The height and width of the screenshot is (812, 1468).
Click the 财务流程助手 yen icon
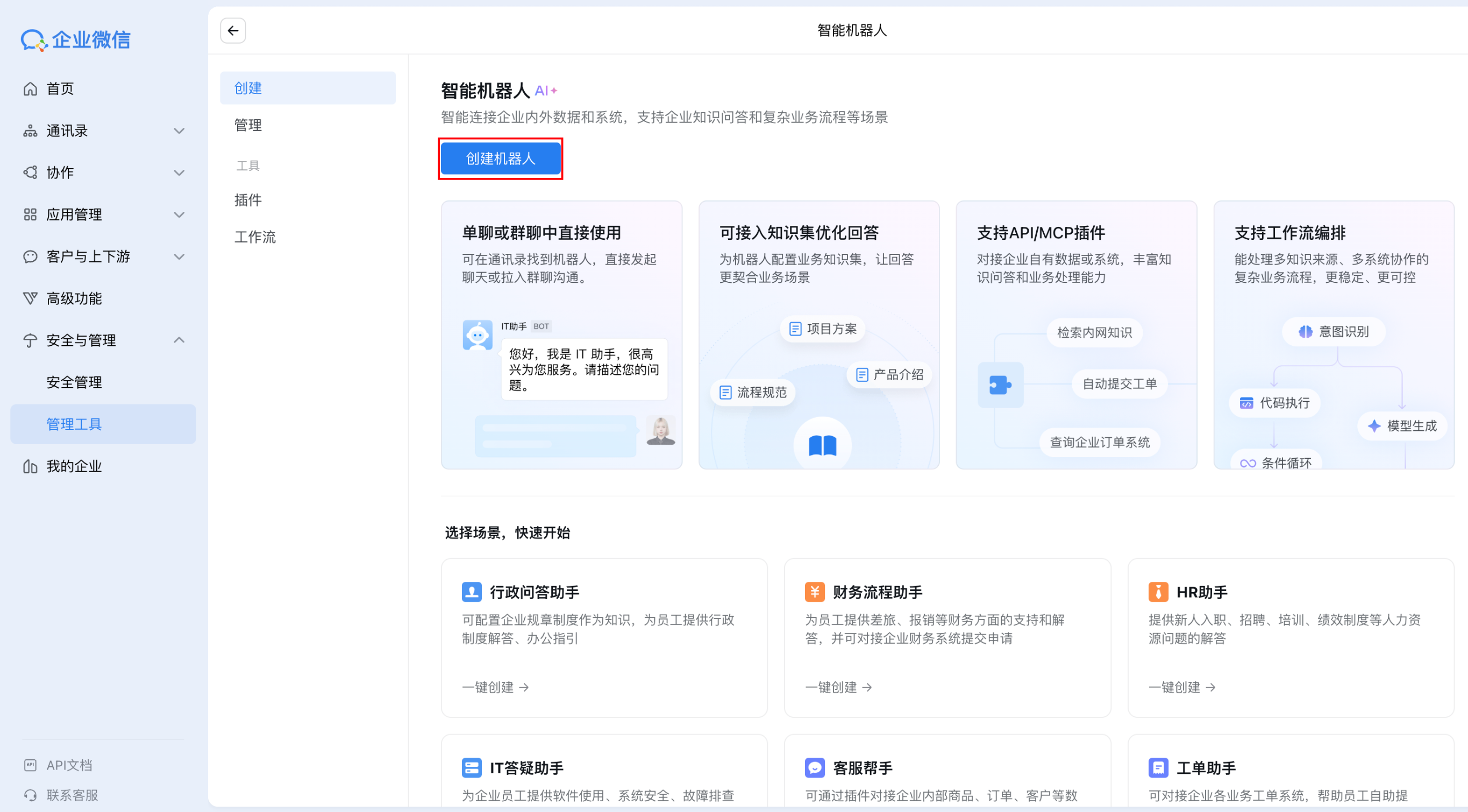point(815,592)
